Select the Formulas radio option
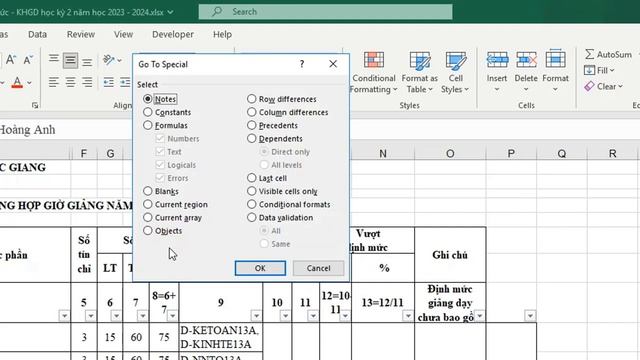The image size is (640, 360). 148,125
